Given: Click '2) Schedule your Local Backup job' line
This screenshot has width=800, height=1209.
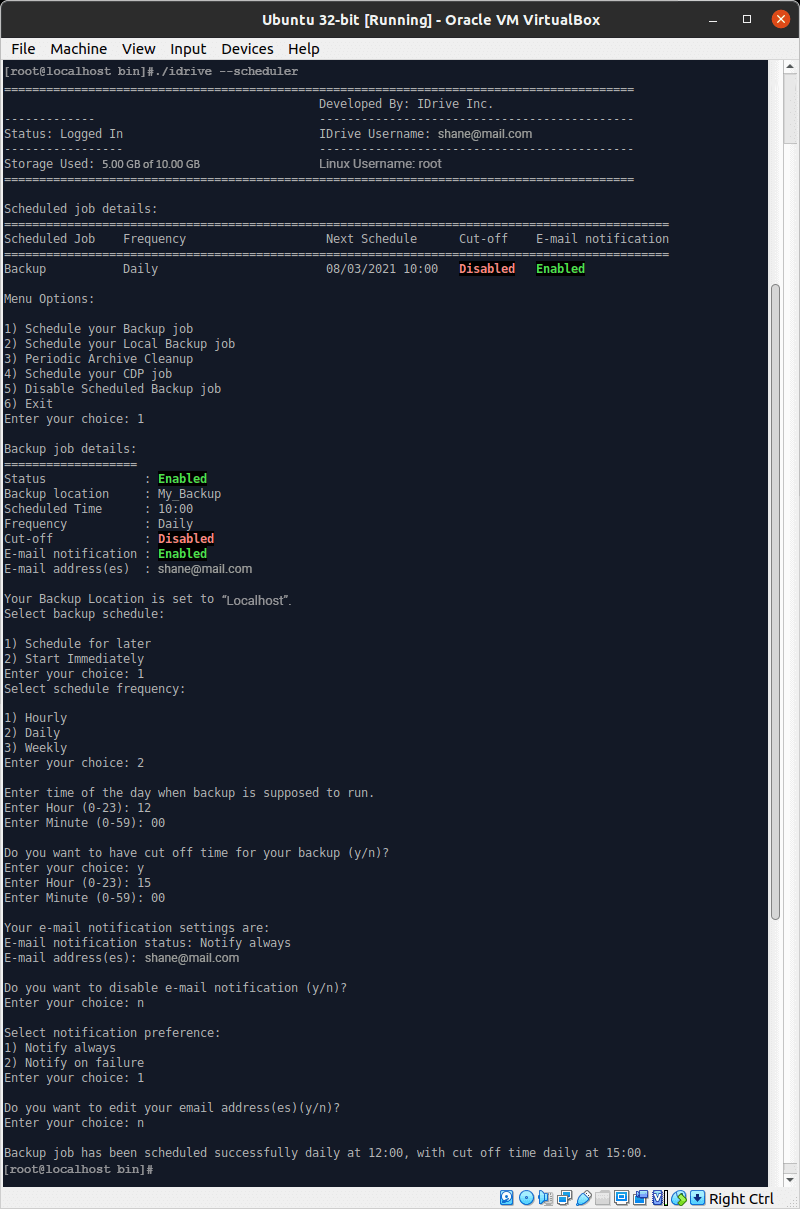Looking at the screenshot, I should [120, 344].
